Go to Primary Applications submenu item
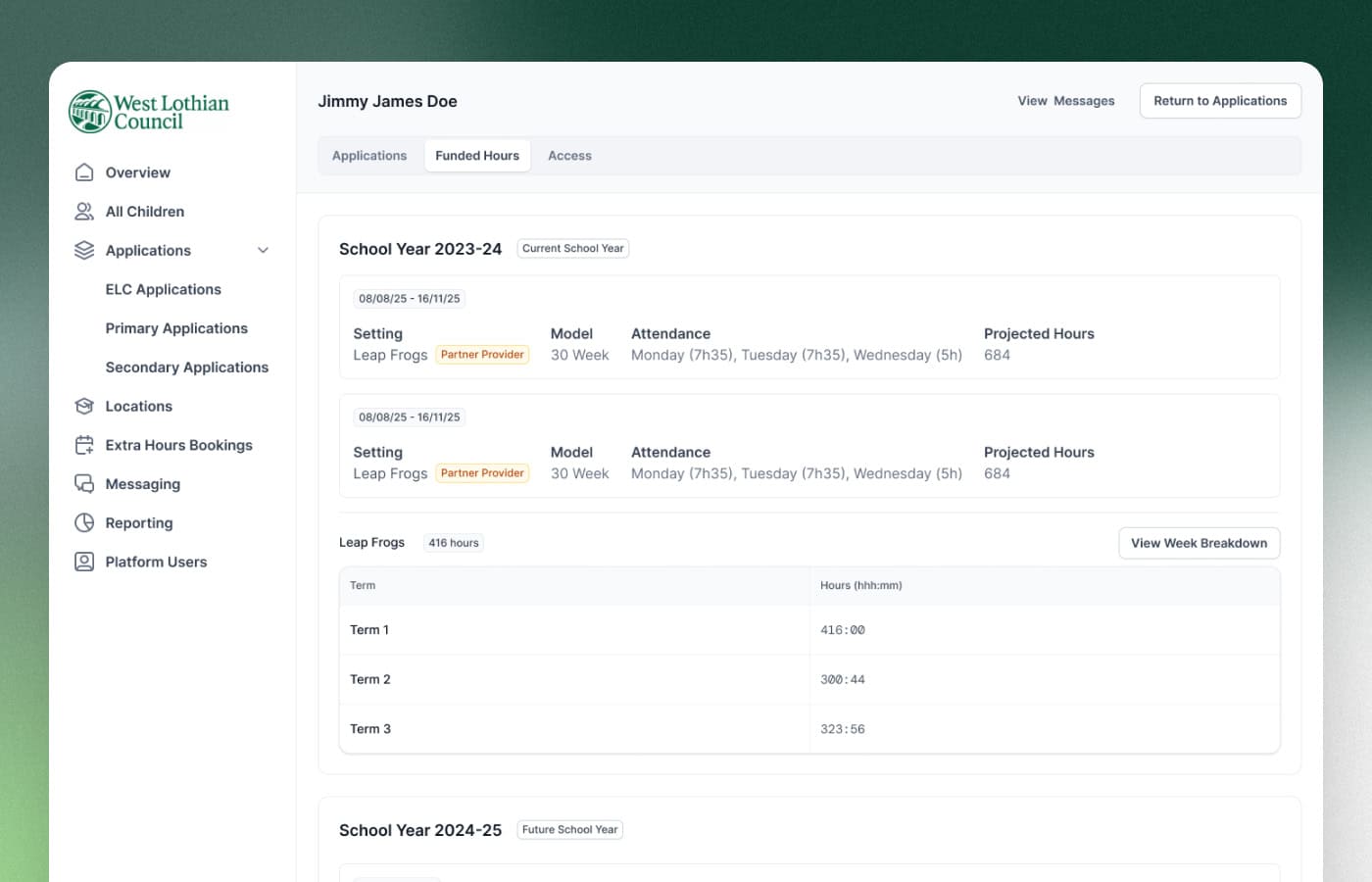1372x882 pixels. click(176, 328)
